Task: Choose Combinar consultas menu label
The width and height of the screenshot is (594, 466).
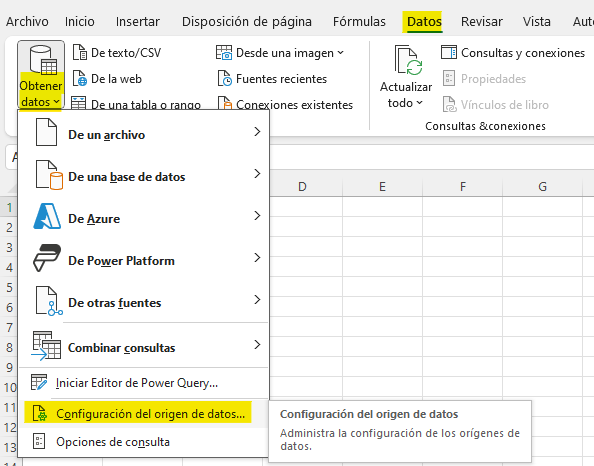Action: pos(121,348)
